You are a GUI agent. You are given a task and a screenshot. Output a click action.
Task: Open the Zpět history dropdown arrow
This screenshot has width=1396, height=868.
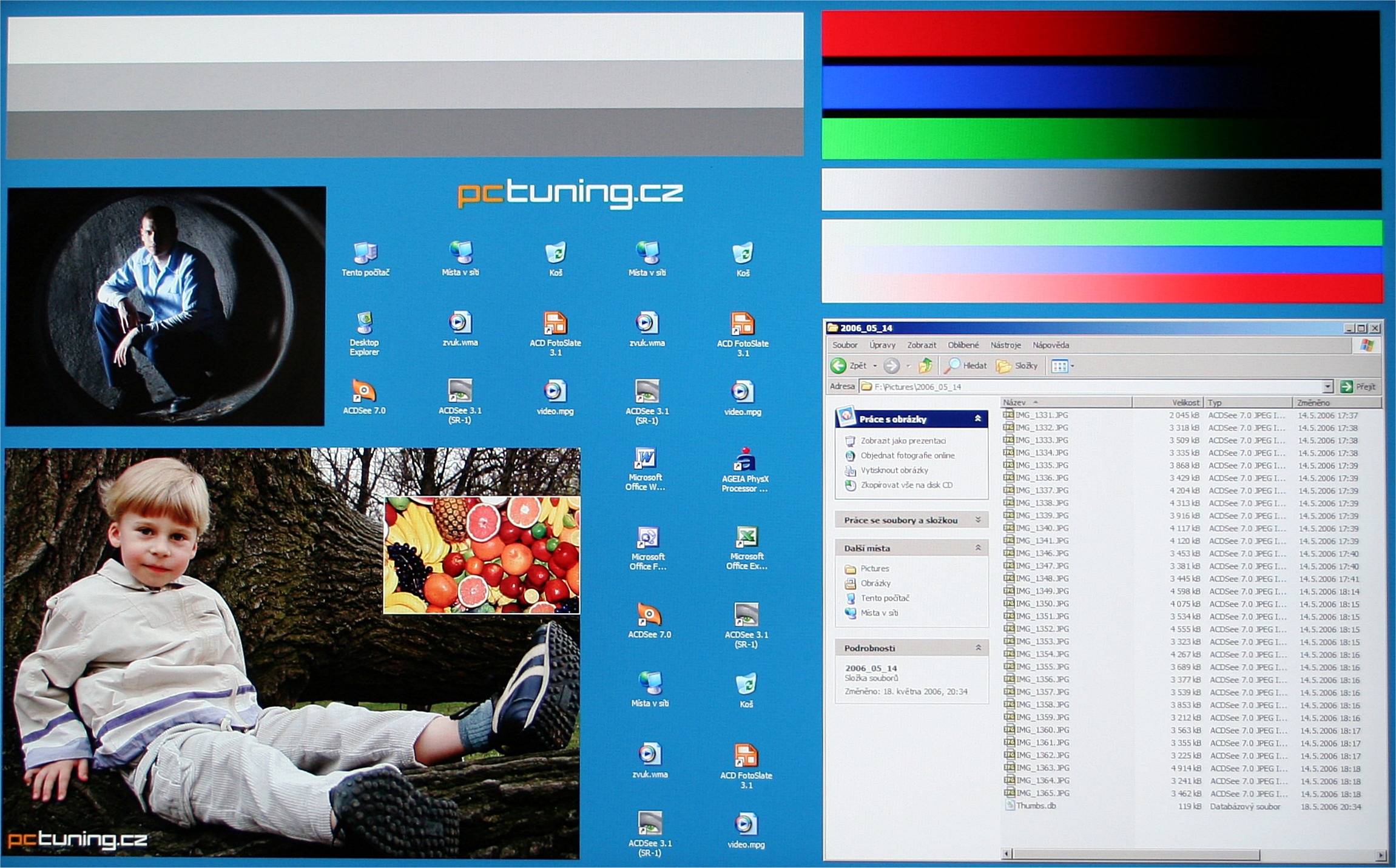[874, 366]
